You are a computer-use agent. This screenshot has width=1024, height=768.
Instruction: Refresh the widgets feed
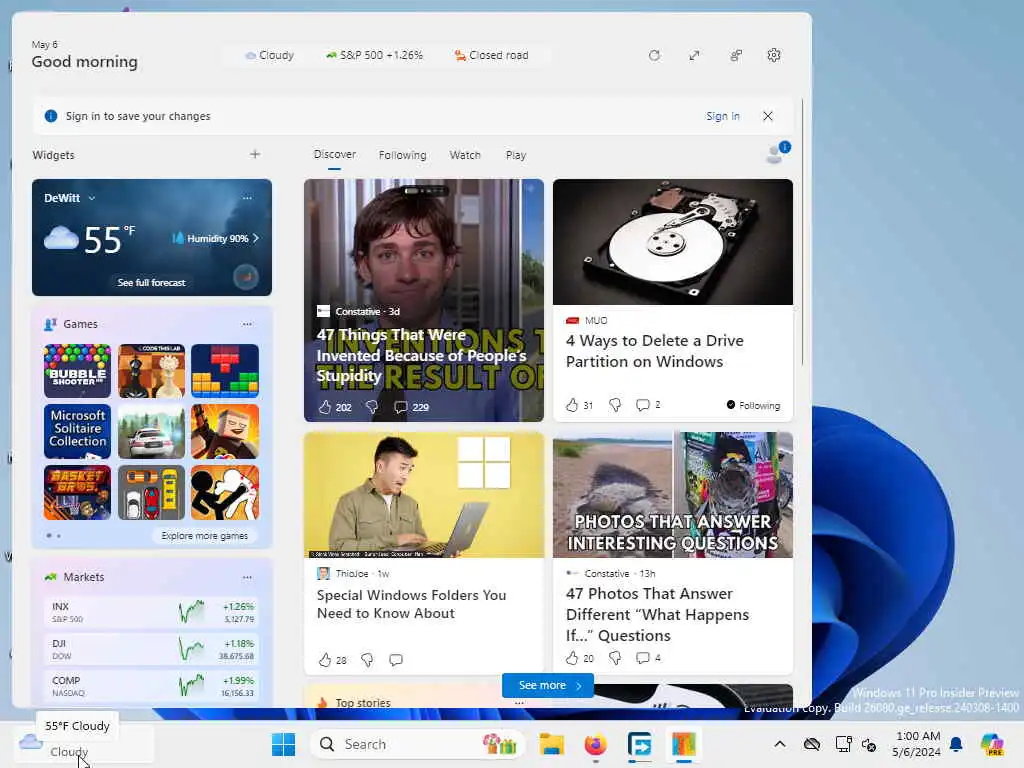(654, 56)
